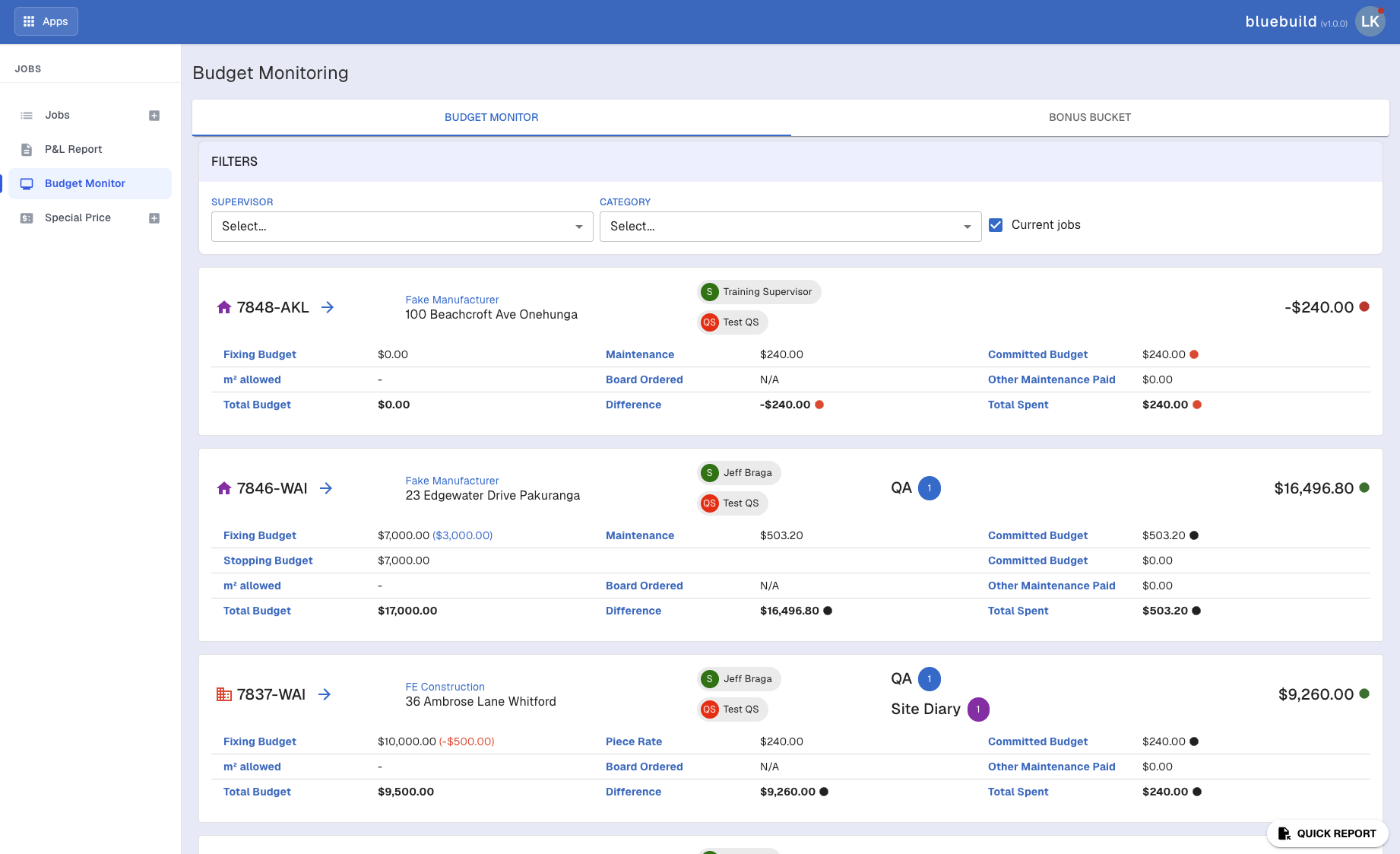Click the Stopping Budget label
Image resolution: width=1400 pixels, height=854 pixels.
click(268, 560)
